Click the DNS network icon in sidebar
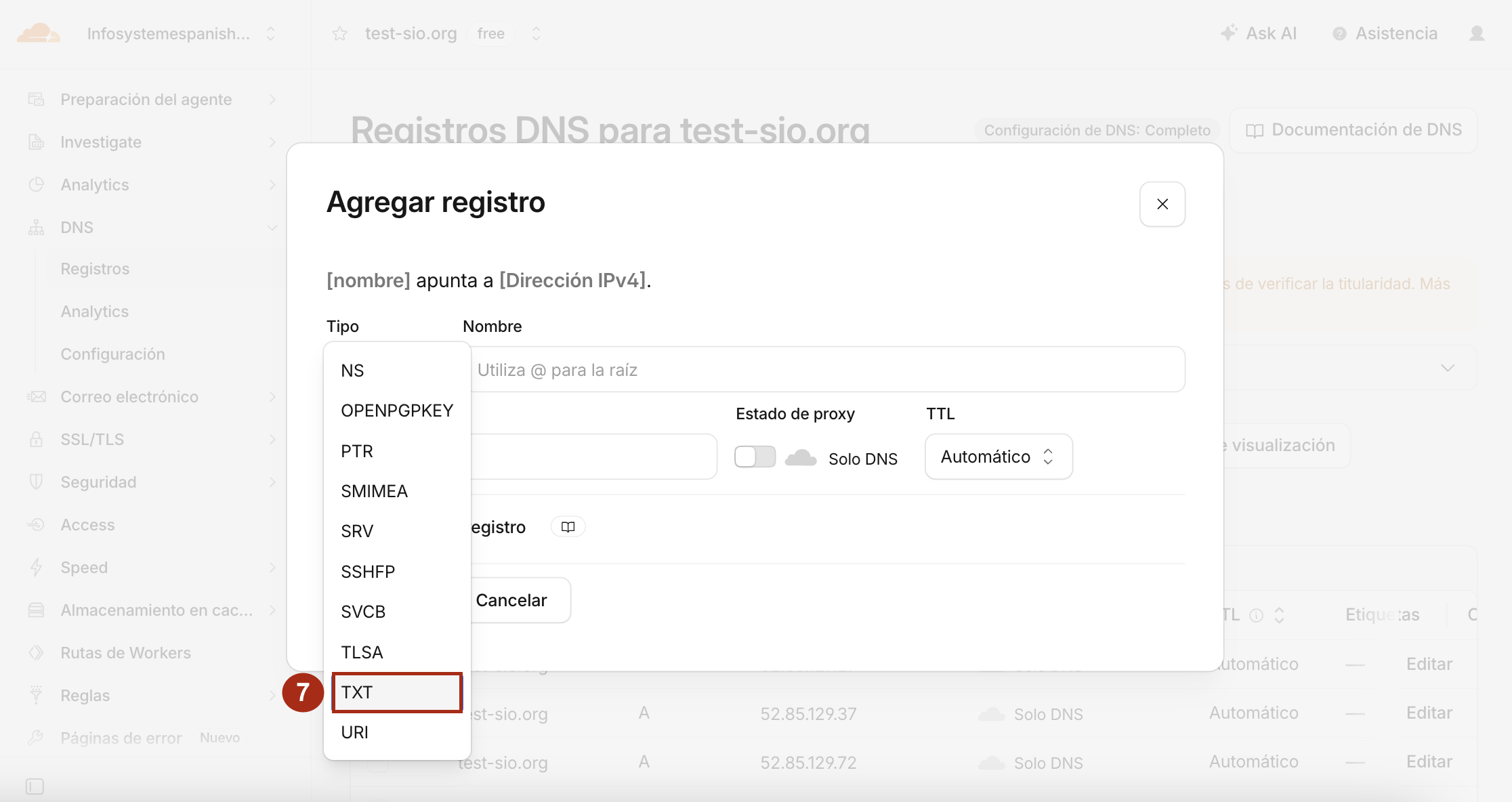Screen dimensions: 1512x802 (x=36, y=228)
